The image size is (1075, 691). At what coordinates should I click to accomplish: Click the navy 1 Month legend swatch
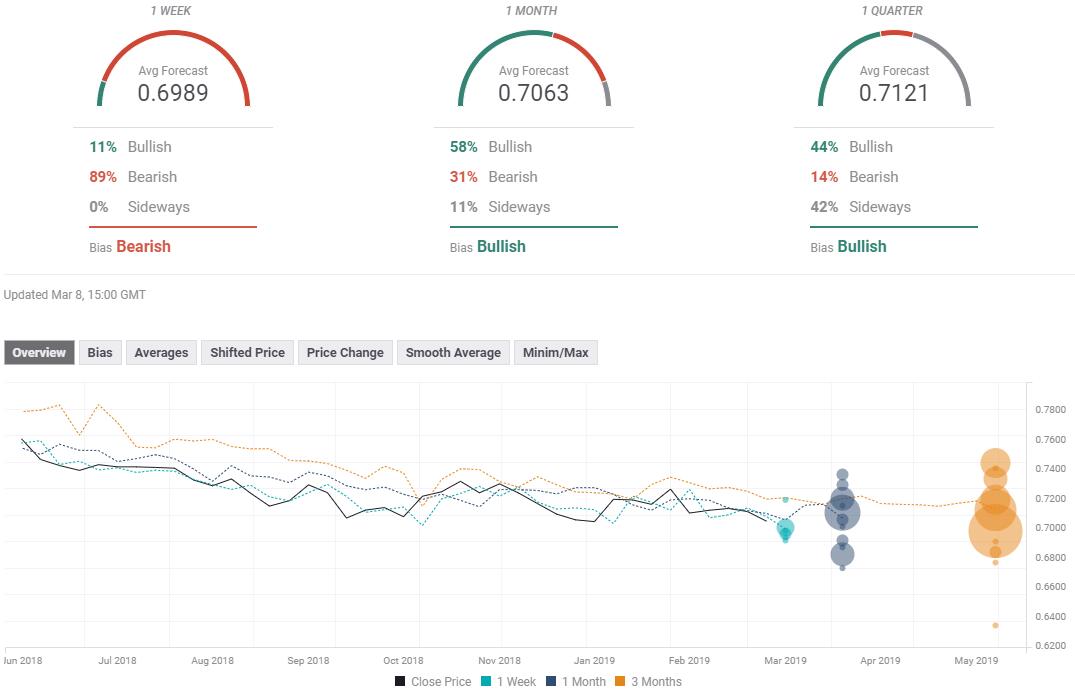[551, 681]
